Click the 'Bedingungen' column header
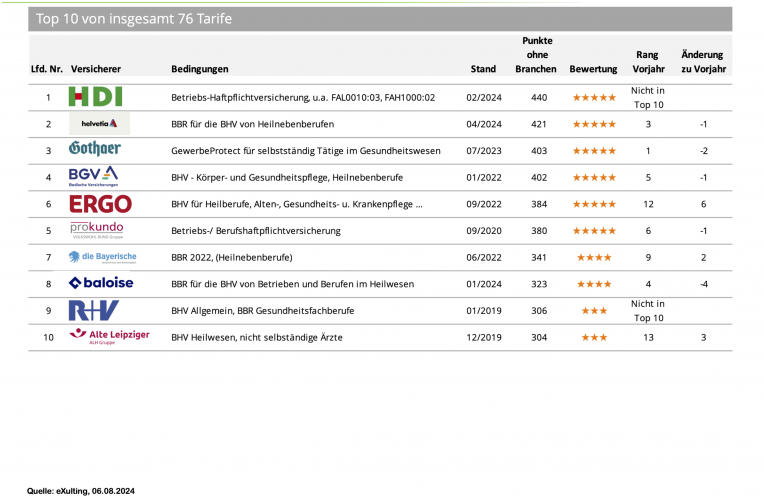This screenshot has width=764, height=500. [x=200, y=69]
